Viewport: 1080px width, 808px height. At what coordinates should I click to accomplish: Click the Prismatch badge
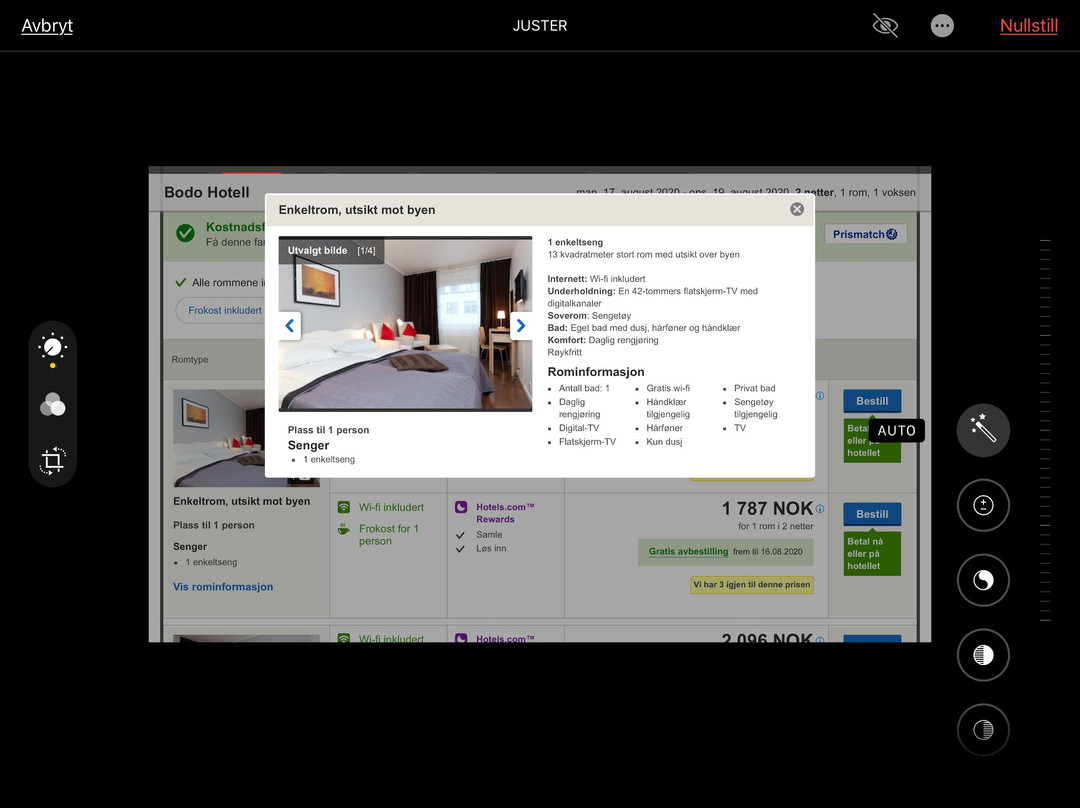point(865,234)
